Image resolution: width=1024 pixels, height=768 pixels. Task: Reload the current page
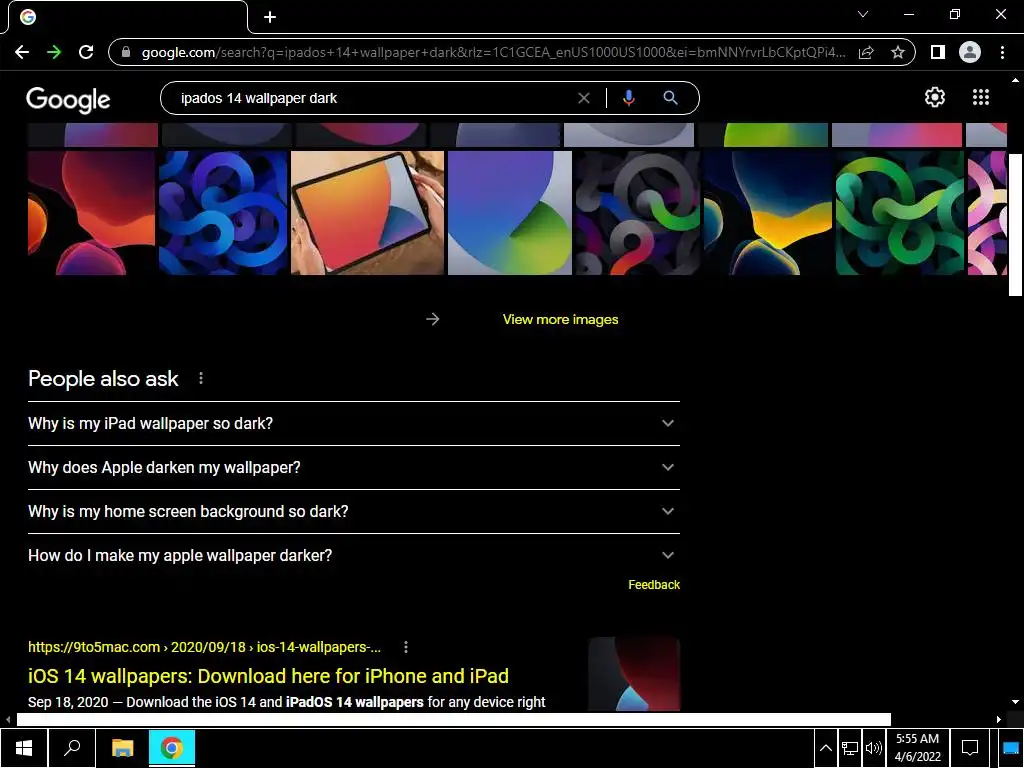(86, 52)
